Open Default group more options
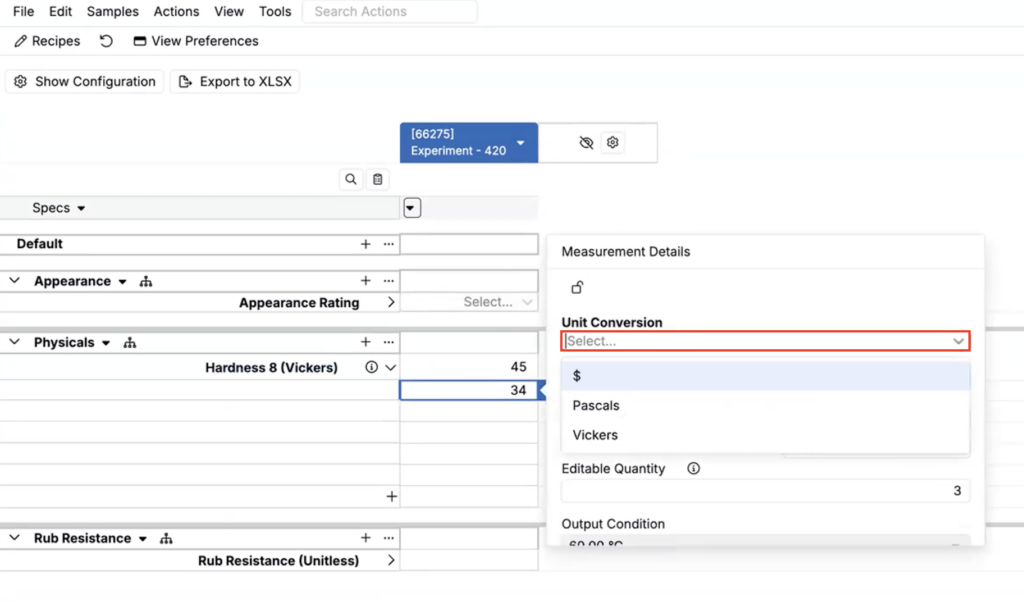The height and width of the screenshot is (602, 1024). (389, 244)
